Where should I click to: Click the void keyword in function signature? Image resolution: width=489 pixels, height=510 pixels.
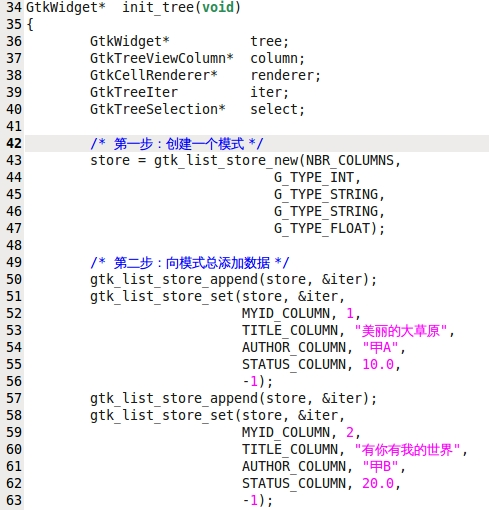[x=218, y=7]
